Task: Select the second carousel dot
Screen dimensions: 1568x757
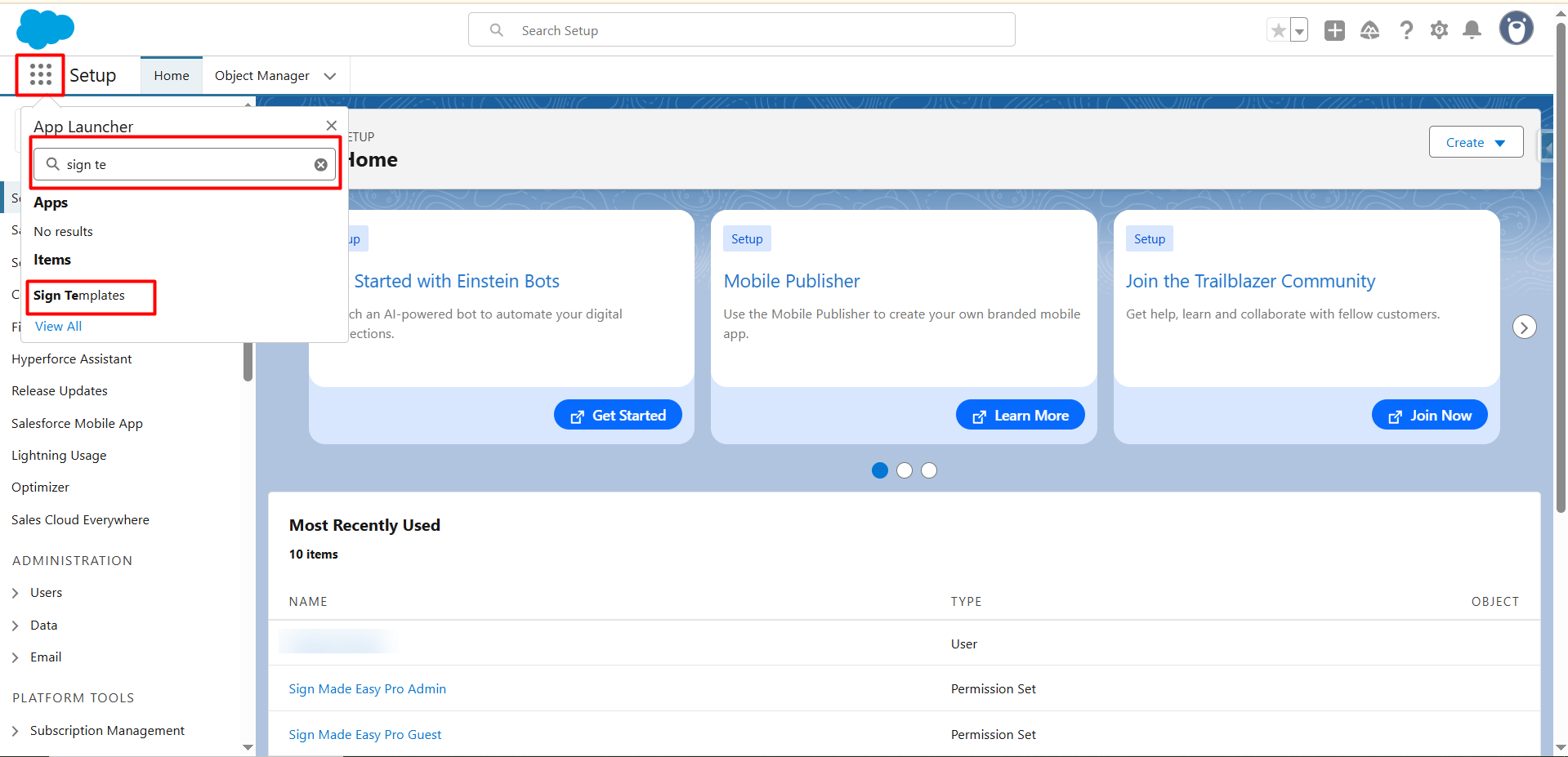Action: 905,470
